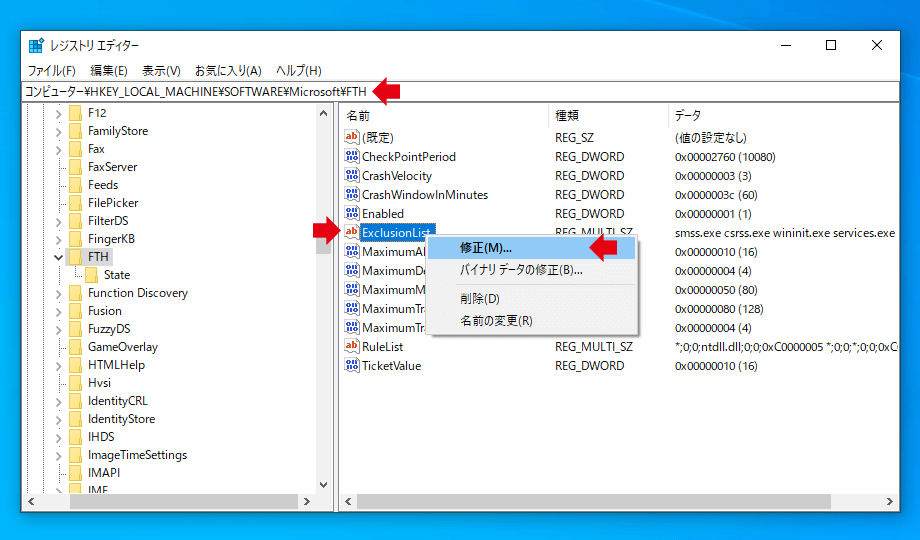Click the ImageTimeSettings folder icon
This screenshot has width=920, height=540.
tap(76, 455)
